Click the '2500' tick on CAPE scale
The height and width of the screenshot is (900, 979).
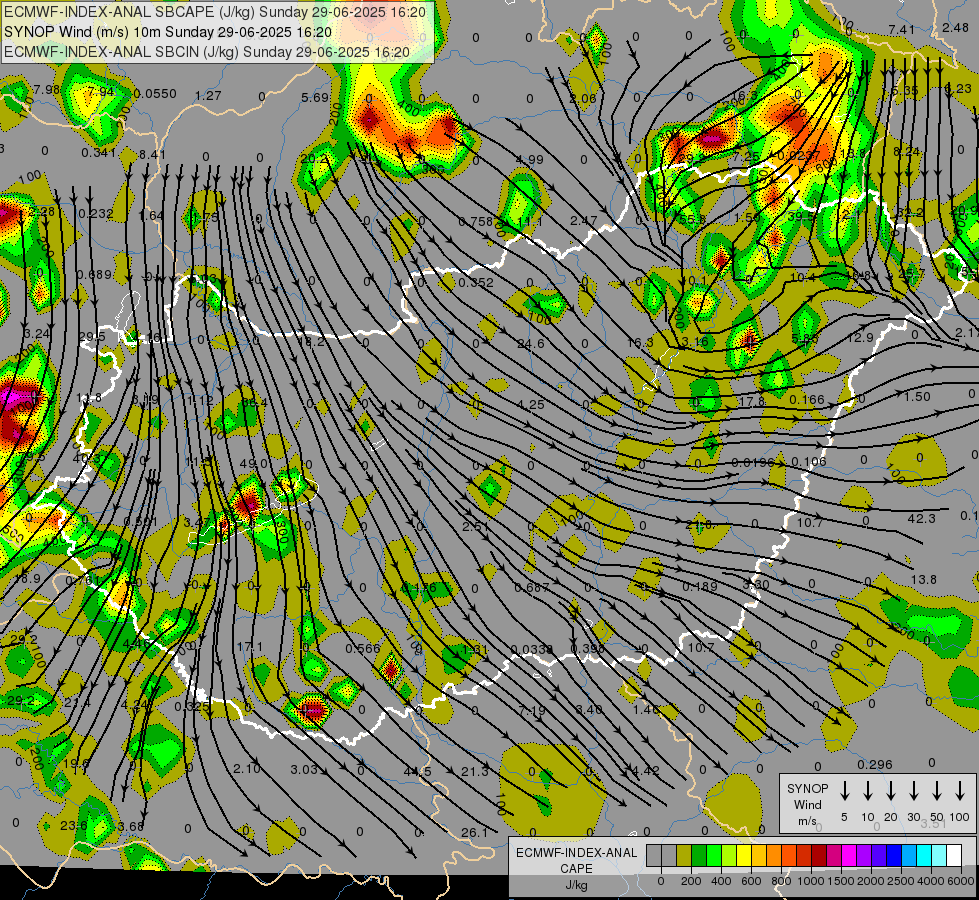click(x=900, y=881)
